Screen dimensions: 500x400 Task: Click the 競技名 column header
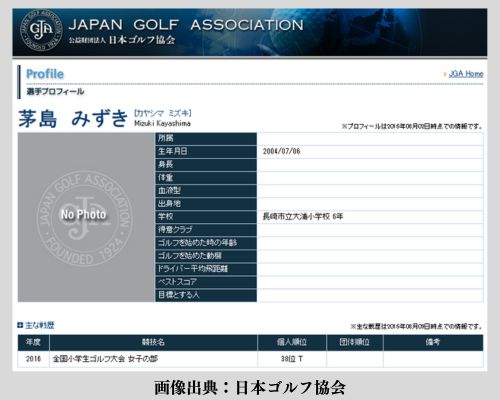pyautogui.click(x=153, y=342)
